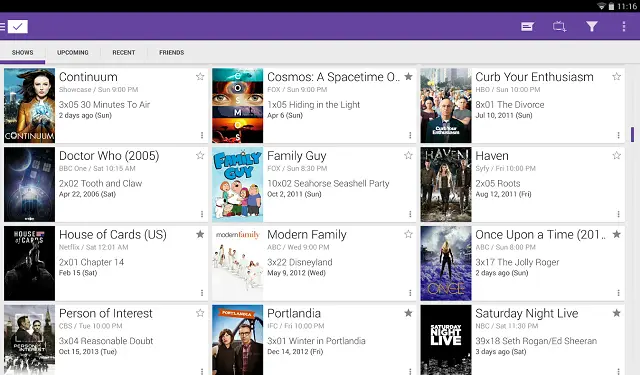The height and width of the screenshot is (375, 640).
Task: Select episode '3x22 Disneyland'
Action: [x=300, y=262]
